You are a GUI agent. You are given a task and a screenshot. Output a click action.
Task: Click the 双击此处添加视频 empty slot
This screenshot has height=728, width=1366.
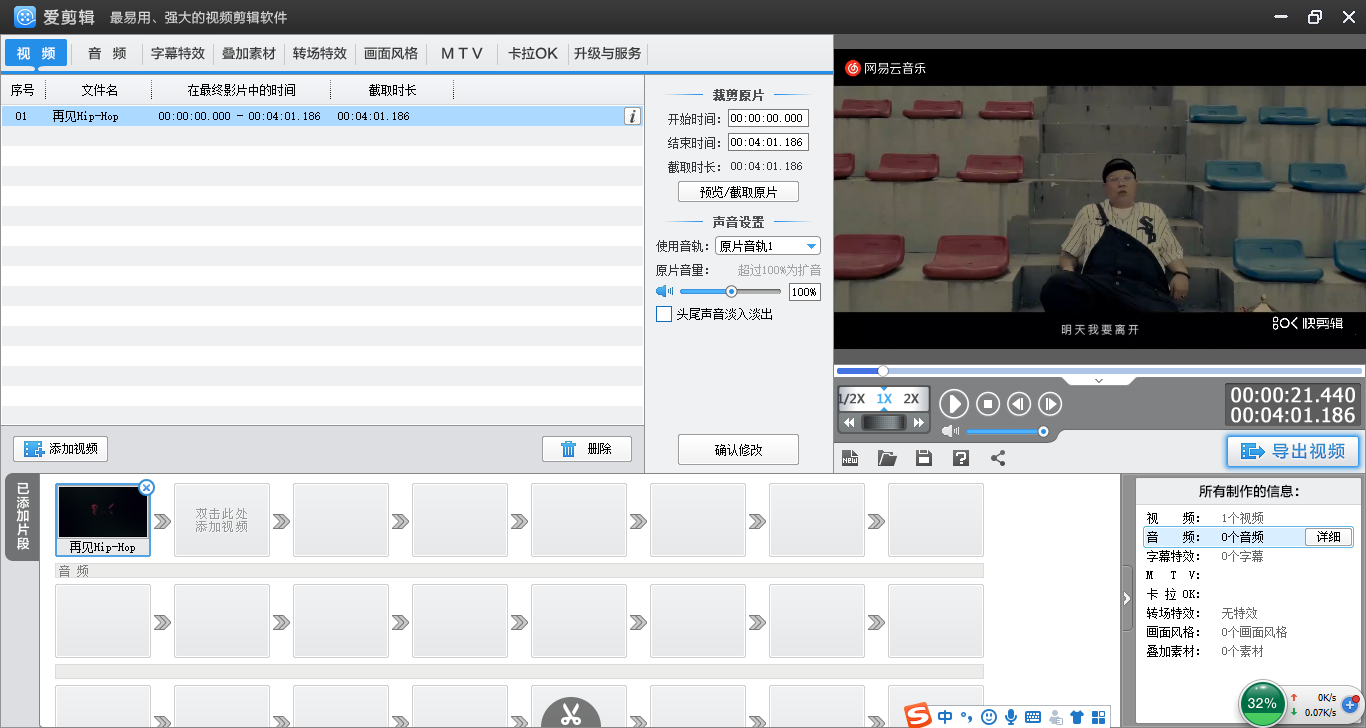(x=222, y=520)
